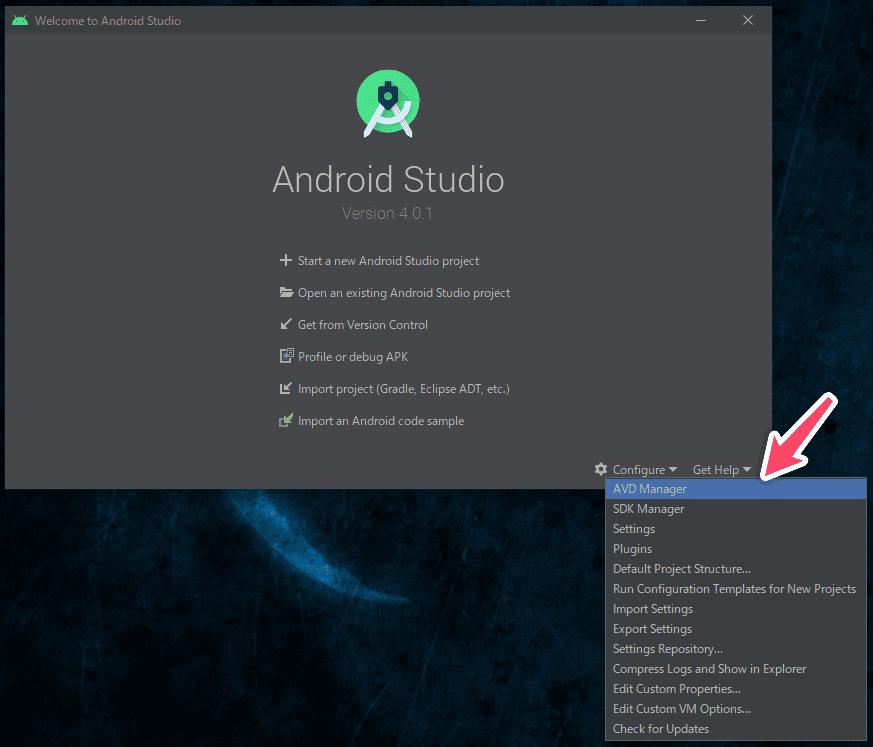This screenshot has height=747, width=873.
Task: Open Plugins from Configure menu
Action: pyautogui.click(x=735, y=549)
